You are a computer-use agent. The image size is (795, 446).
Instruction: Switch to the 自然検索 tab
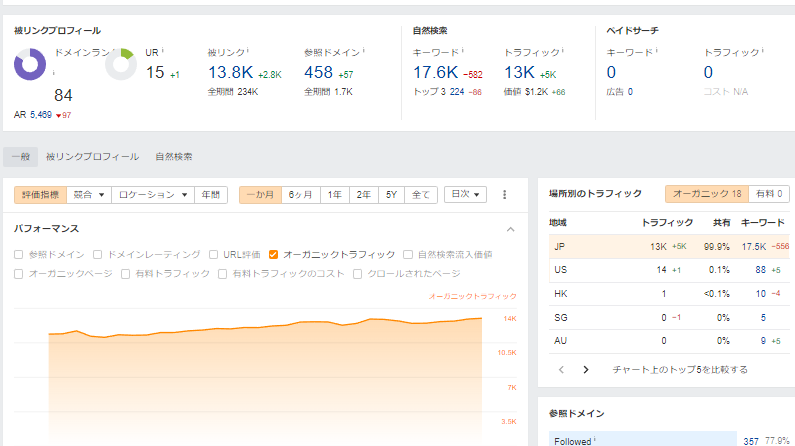[x=174, y=157]
